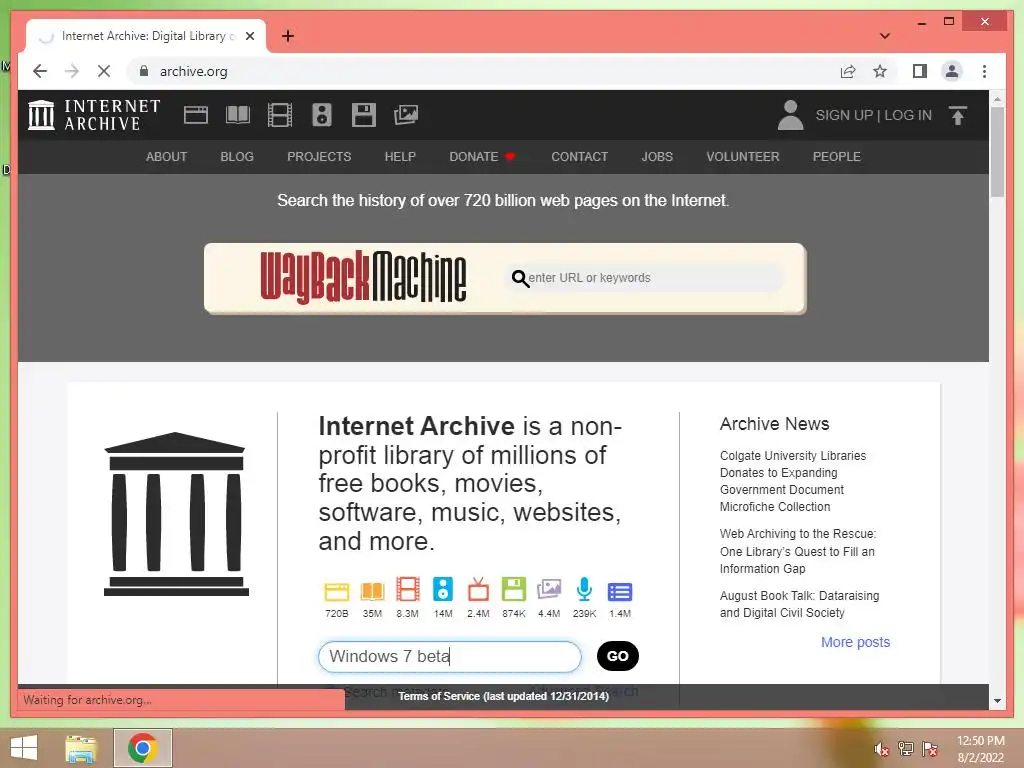Open the Software floppy icon in top navigation
1024x768 pixels.
coord(364,115)
